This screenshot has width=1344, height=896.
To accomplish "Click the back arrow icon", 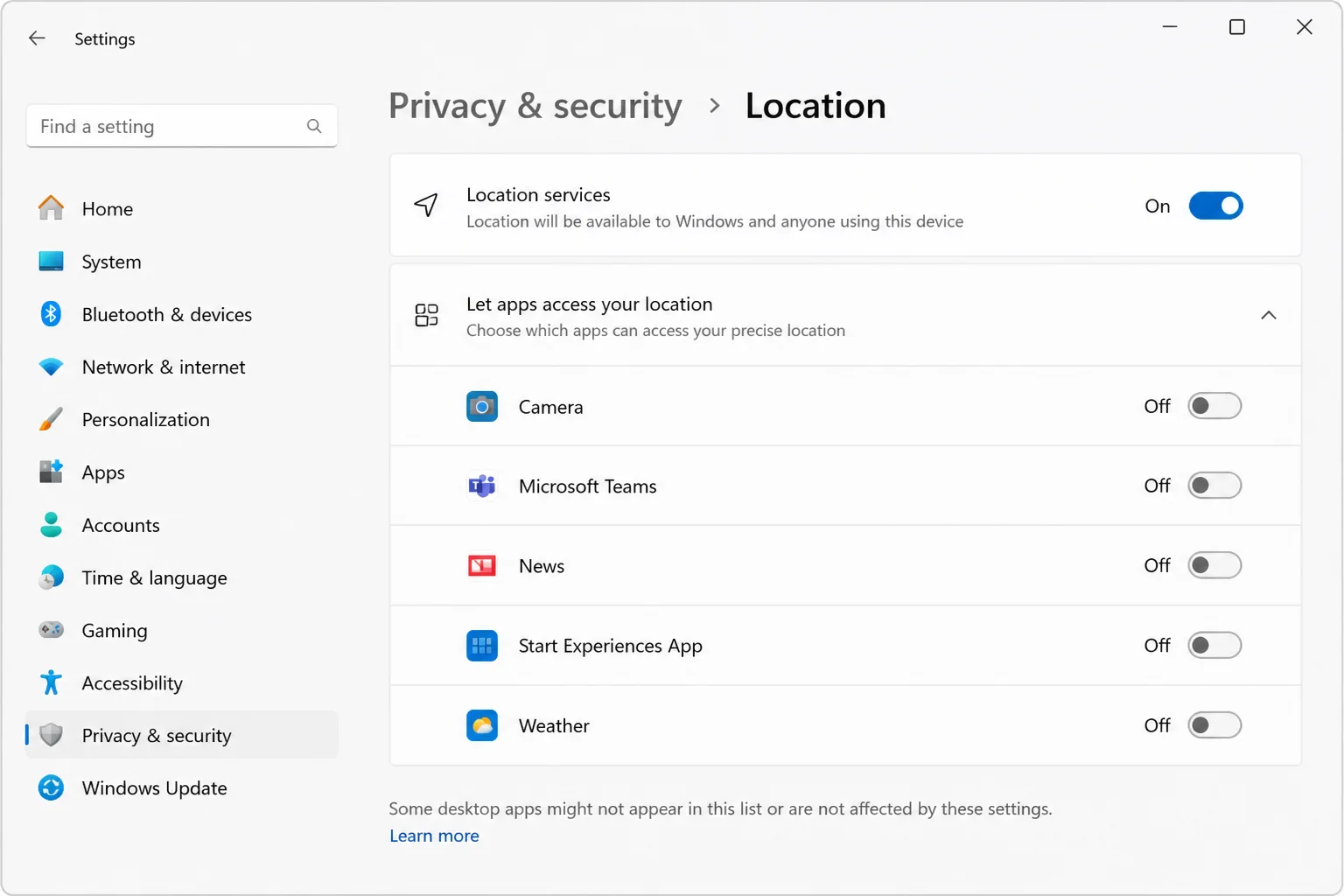I will pos(37,38).
